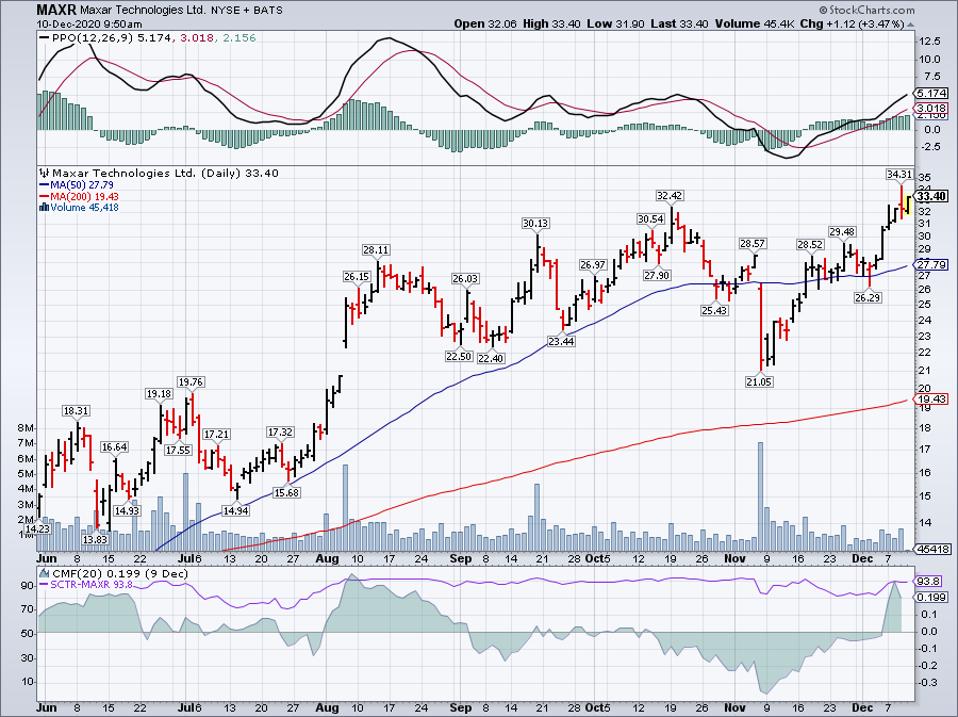958x717 pixels.
Task: Click the 22.50 price low label
Action: pos(458,356)
